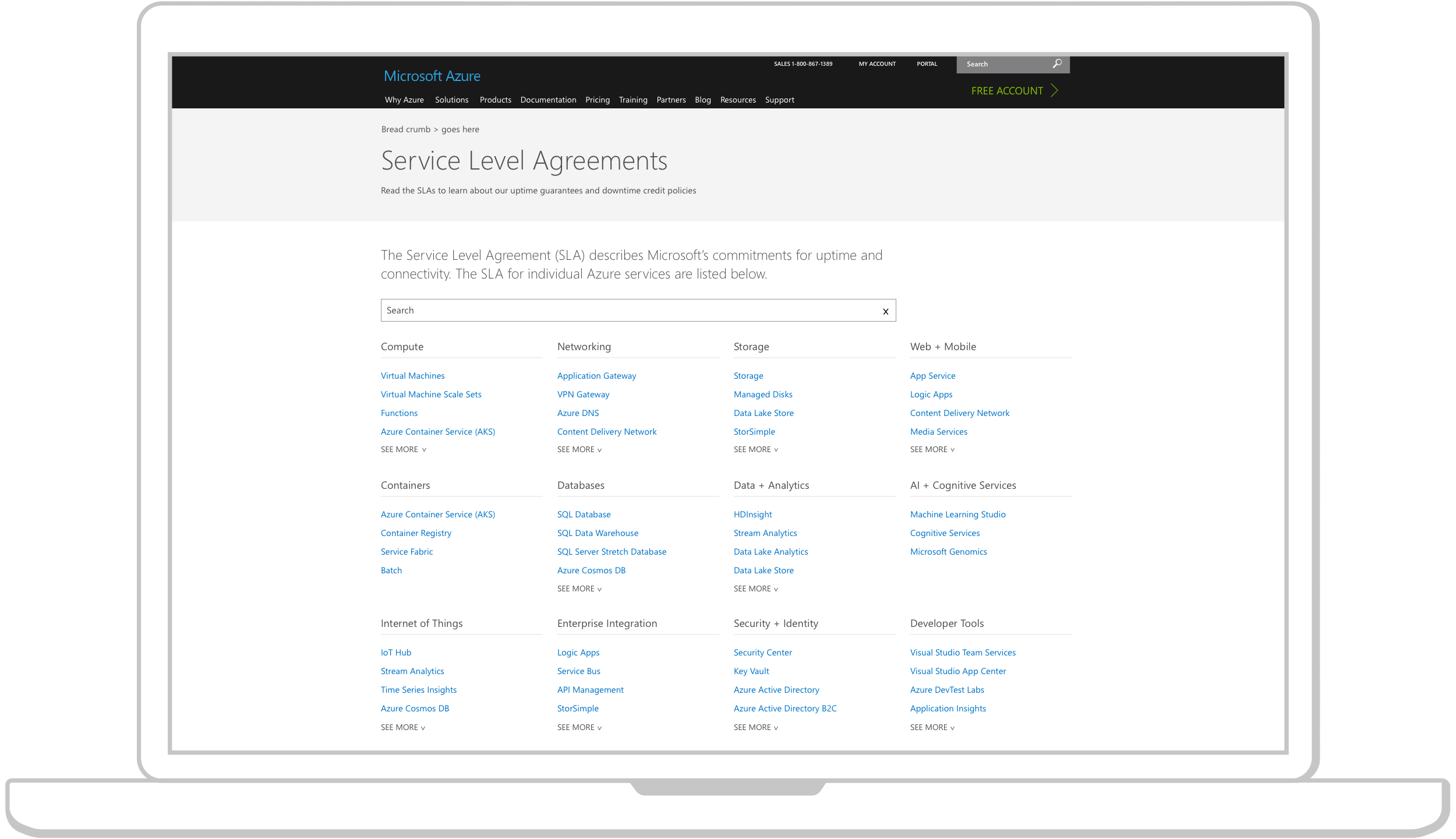Screen dimensions: 1456x839
Task: Open the Data Lake Analytics link
Action: coord(771,552)
